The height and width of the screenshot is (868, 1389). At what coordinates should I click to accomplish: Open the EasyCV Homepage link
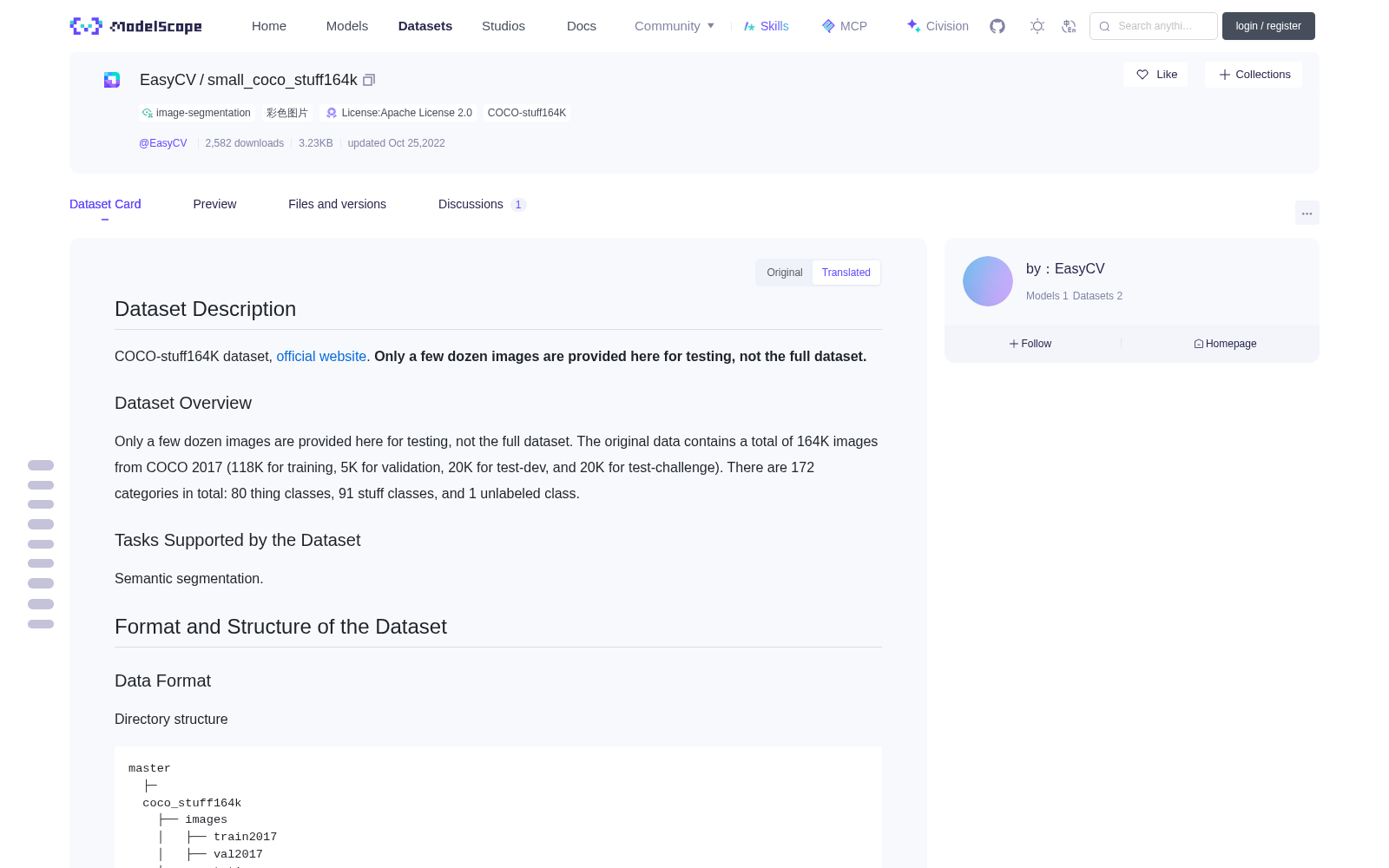pos(1225,344)
